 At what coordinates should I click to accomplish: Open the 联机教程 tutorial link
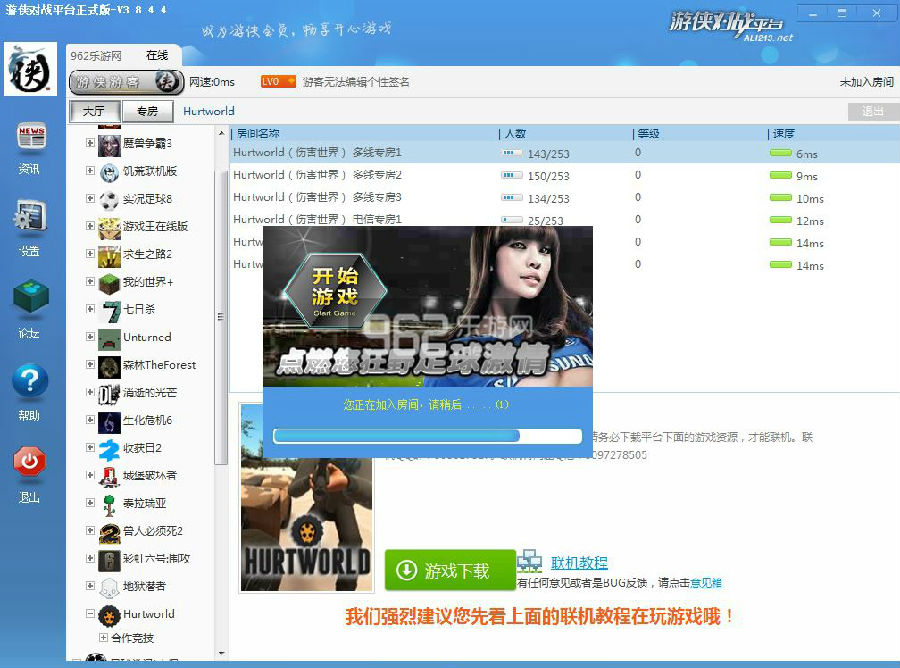pos(579,563)
